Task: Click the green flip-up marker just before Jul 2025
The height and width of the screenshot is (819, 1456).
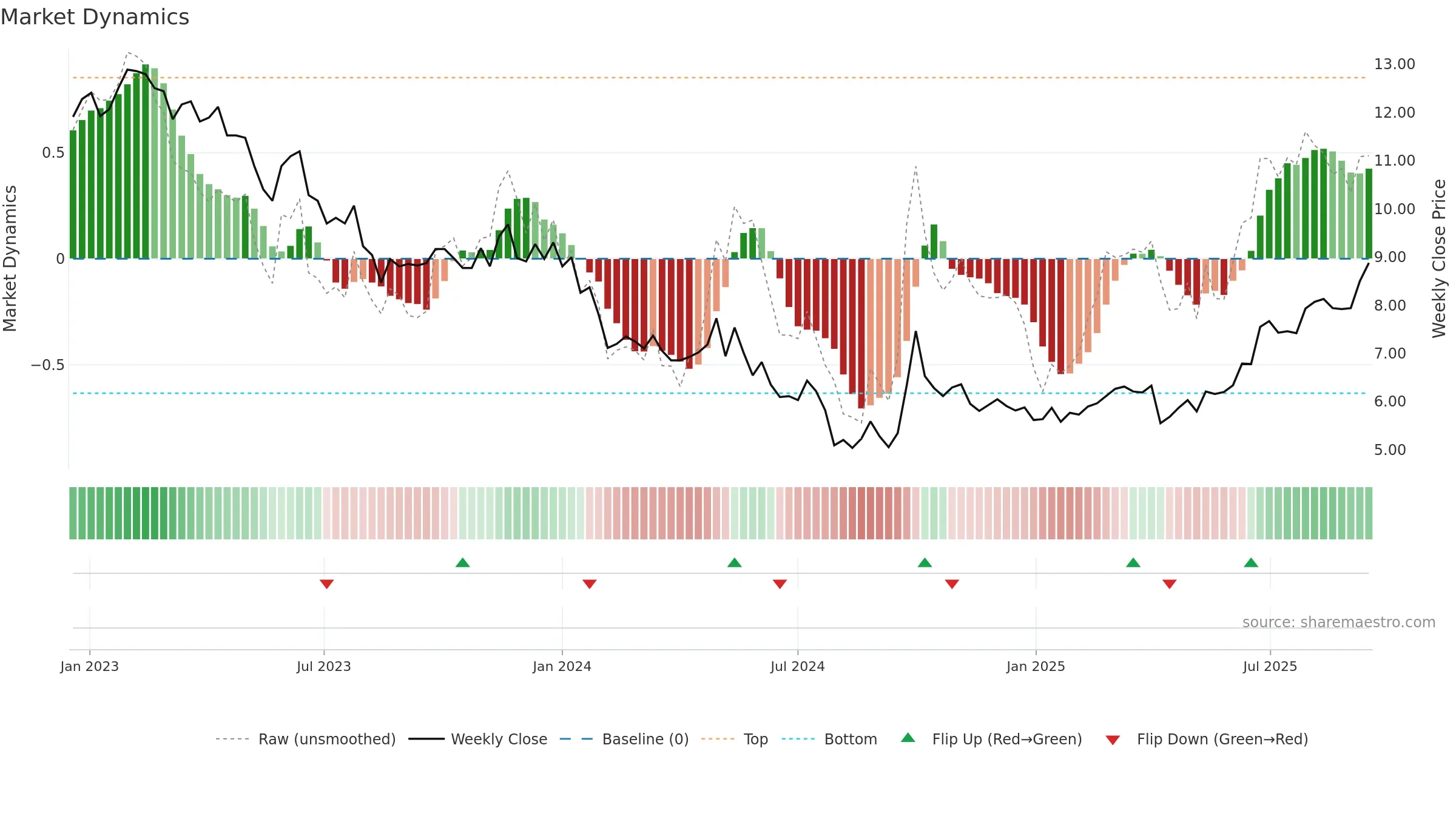Action: (x=1251, y=562)
